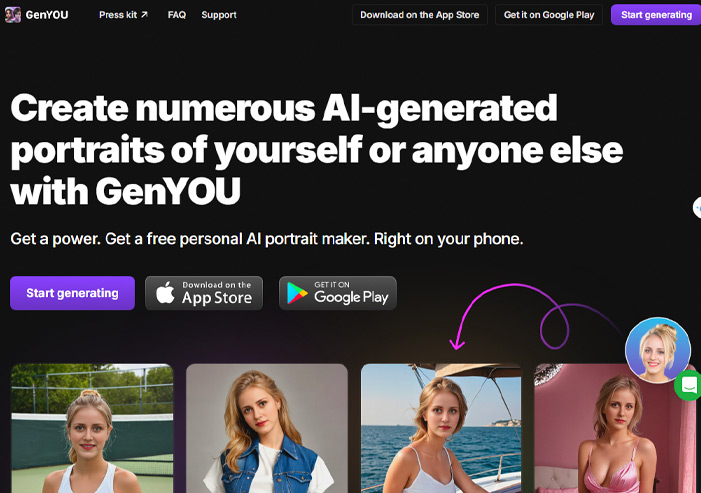Open the FAQ menu item

(177, 15)
